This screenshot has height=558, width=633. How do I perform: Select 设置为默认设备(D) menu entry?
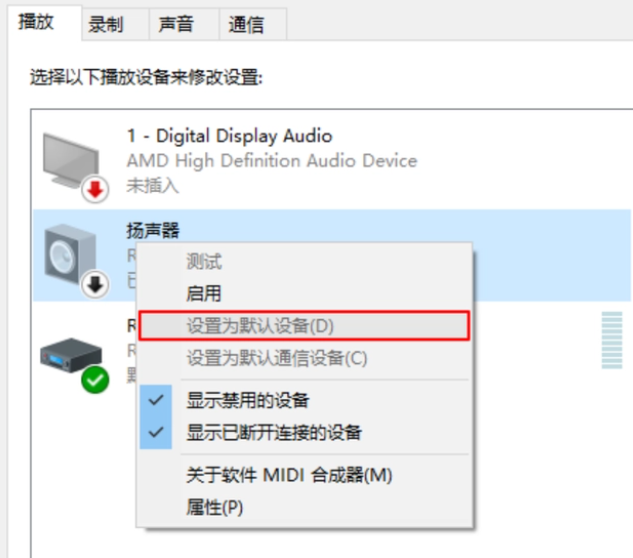260,326
